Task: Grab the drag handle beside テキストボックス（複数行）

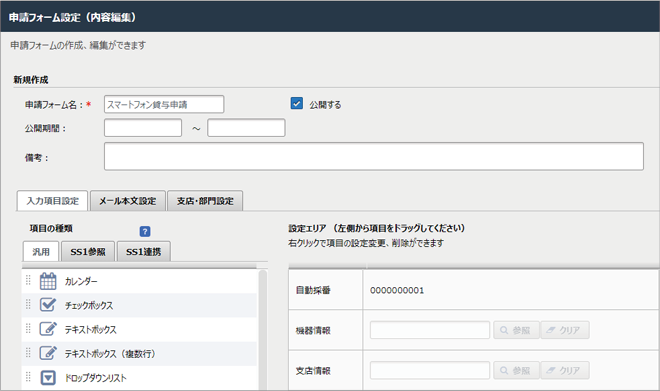Action: click(28, 352)
